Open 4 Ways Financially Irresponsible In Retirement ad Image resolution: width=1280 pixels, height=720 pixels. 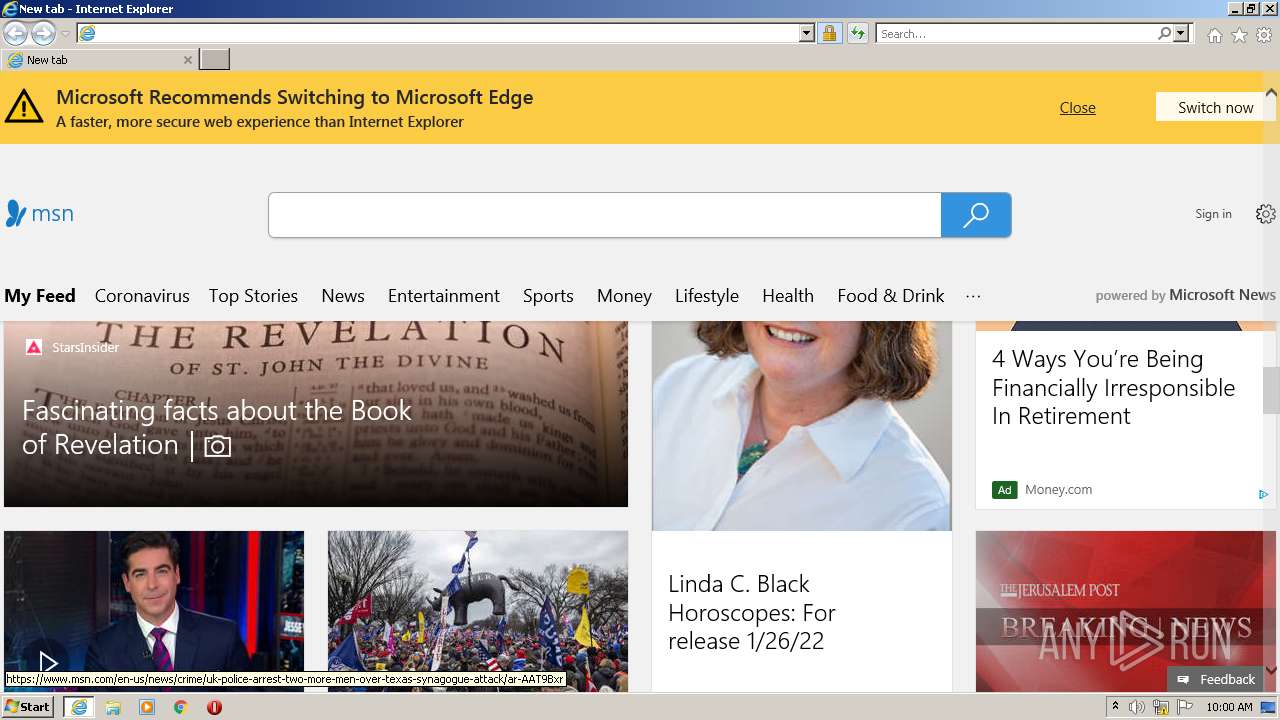(x=1113, y=388)
